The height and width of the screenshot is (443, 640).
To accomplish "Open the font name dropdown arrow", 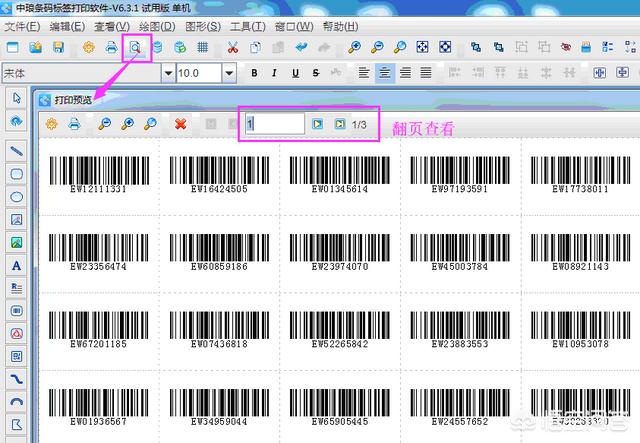I will [168, 73].
